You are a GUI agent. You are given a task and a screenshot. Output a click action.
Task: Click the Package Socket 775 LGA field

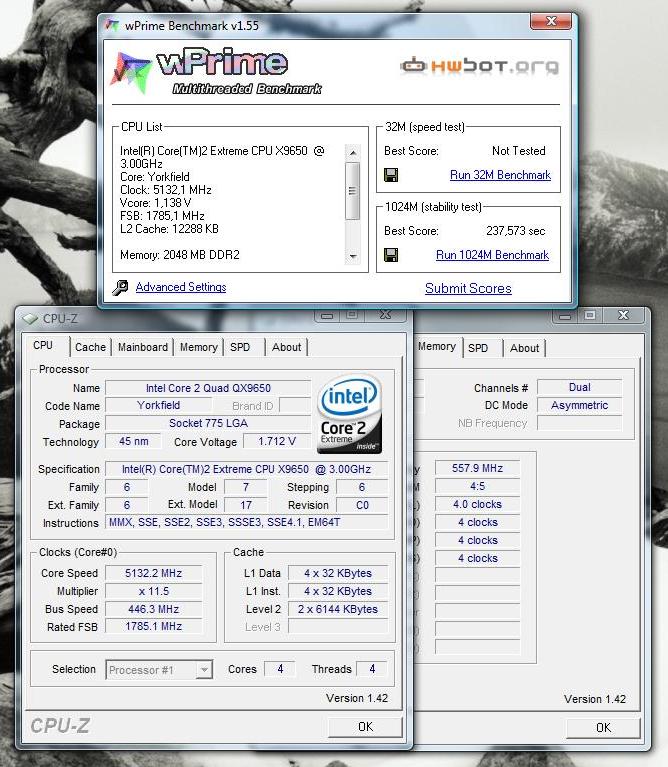click(x=208, y=423)
